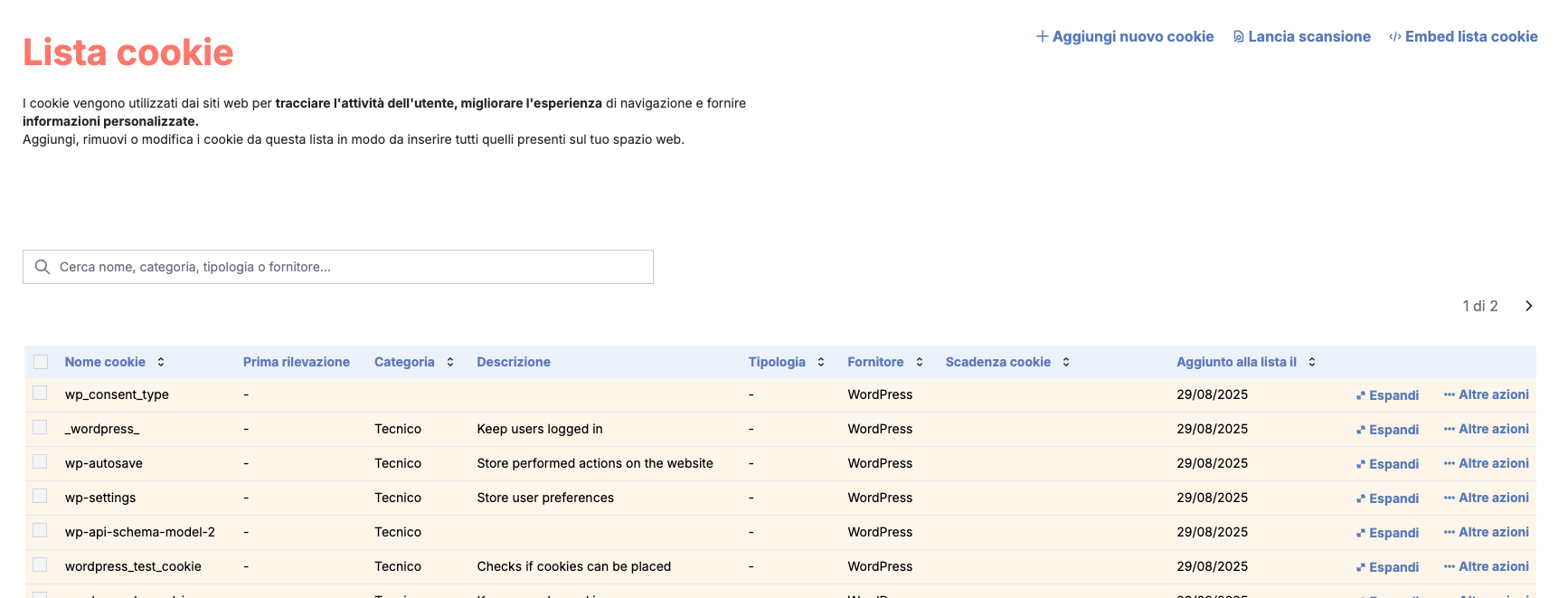Check the box for wp_consent_type row
Image resolution: width=1568 pixels, height=598 pixels.
(40, 393)
